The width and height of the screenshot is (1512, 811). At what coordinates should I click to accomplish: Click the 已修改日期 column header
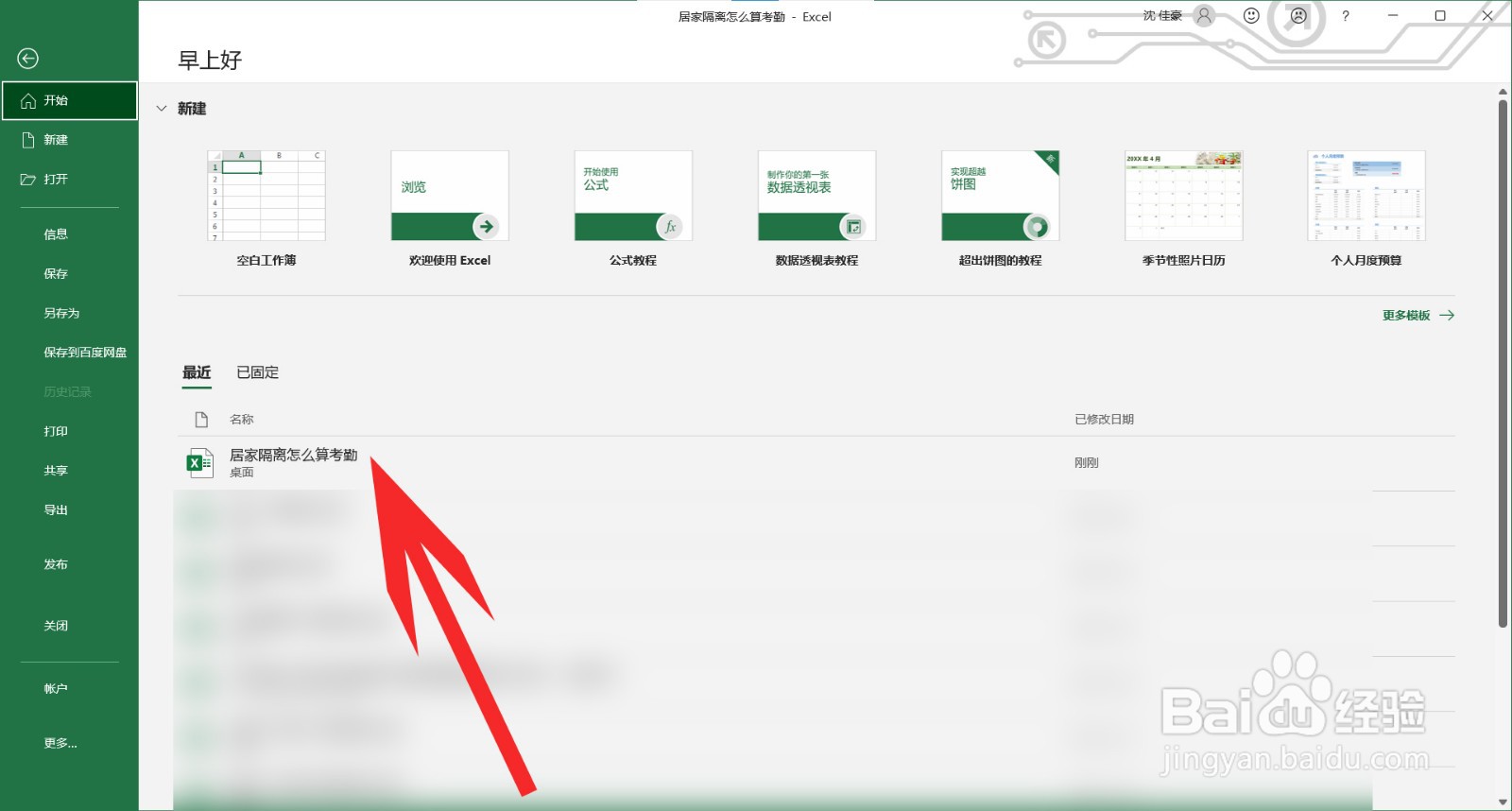pos(1104,420)
